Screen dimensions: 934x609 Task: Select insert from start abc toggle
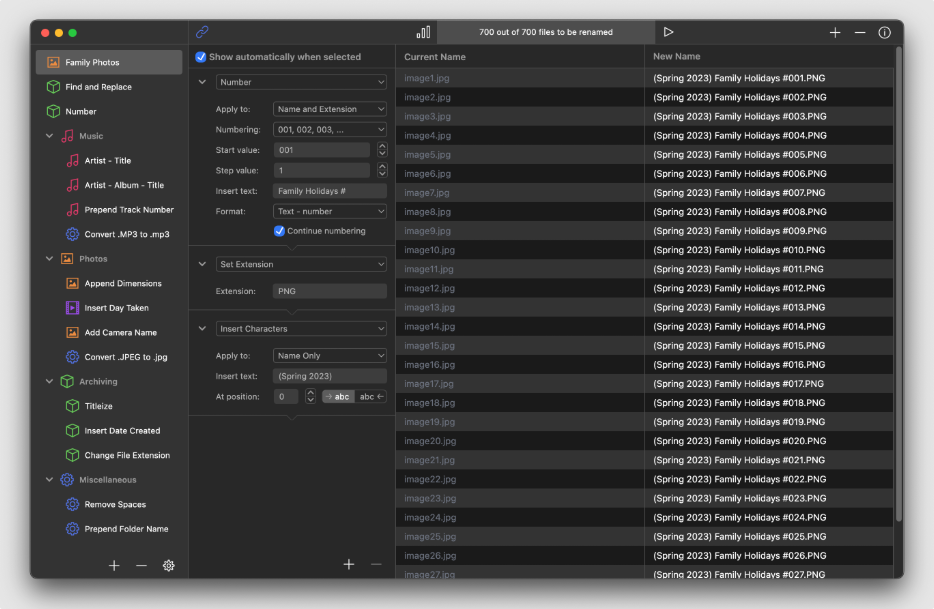click(338, 396)
